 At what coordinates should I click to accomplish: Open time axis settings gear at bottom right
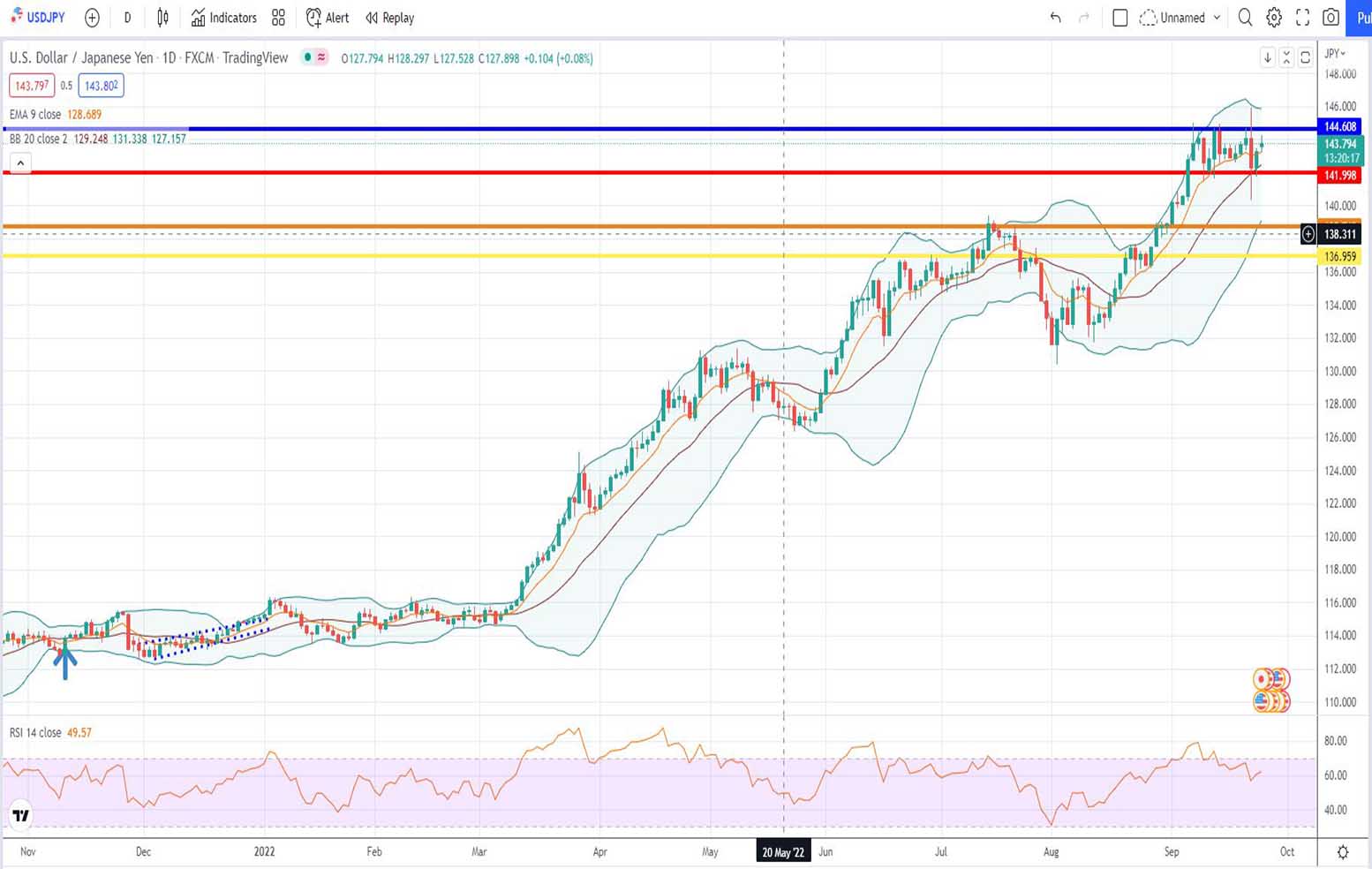click(x=1342, y=852)
